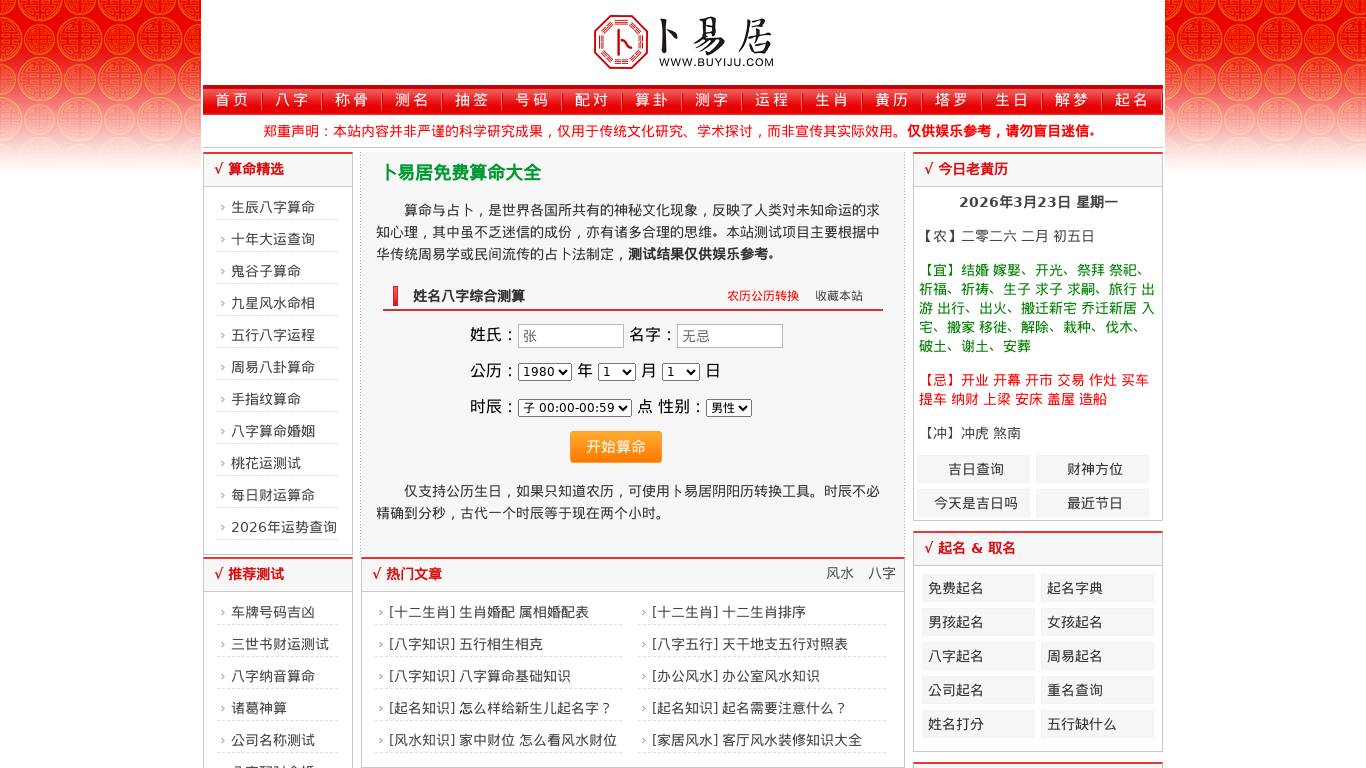Open the 八字 menu item

(x=291, y=100)
